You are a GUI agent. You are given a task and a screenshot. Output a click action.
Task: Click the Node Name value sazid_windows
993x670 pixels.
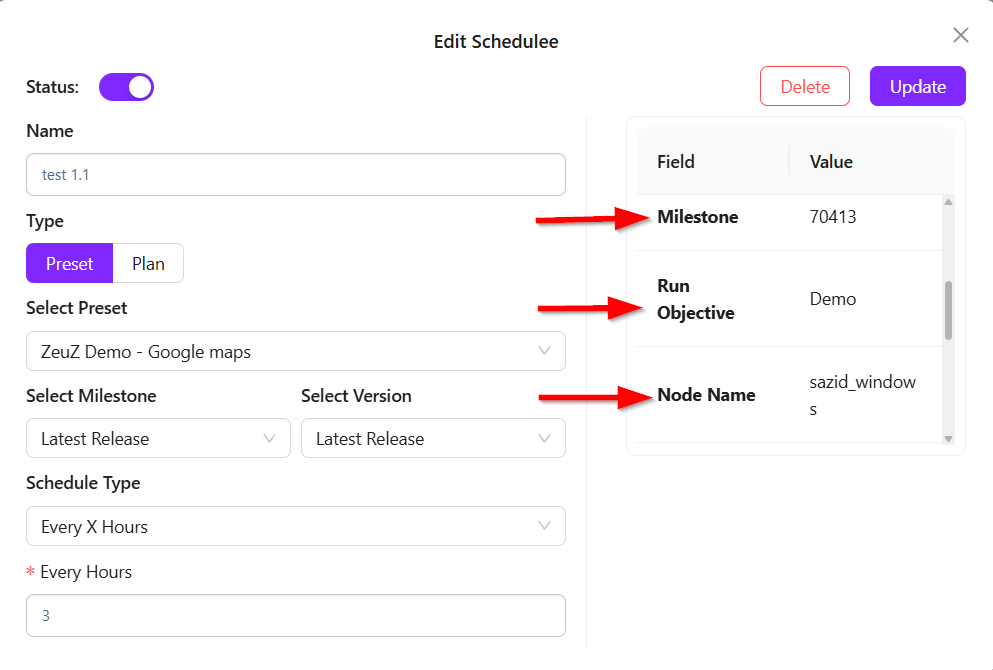(x=862, y=395)
